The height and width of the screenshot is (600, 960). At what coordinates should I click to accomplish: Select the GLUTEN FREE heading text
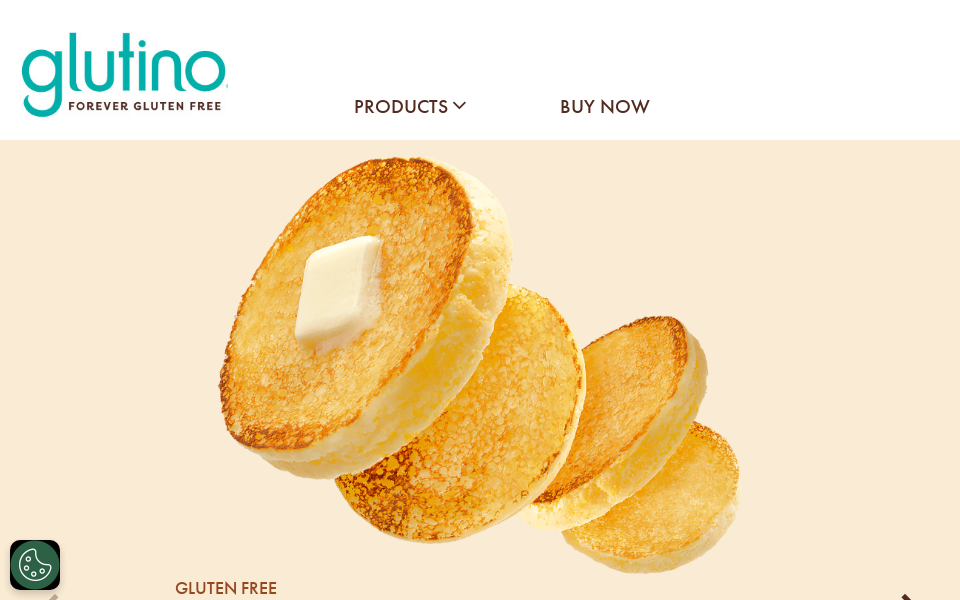226,588
